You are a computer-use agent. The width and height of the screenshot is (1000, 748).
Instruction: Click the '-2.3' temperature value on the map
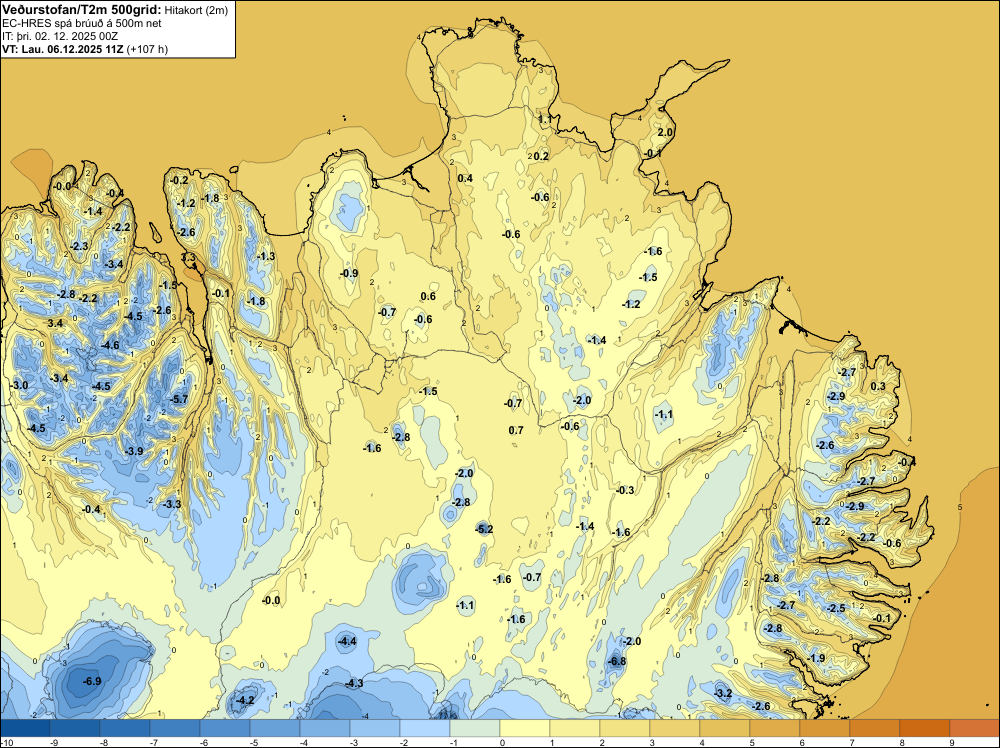pyautogui.click(x=79, y=246)
